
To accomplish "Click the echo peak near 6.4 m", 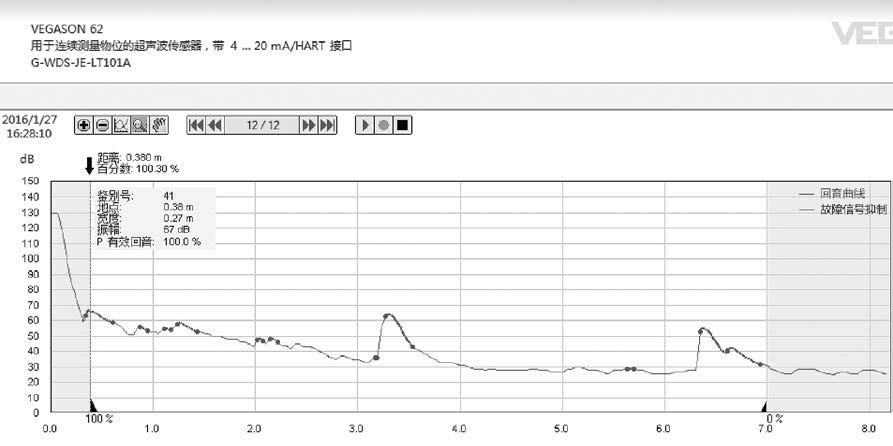I will click(703, 329).
